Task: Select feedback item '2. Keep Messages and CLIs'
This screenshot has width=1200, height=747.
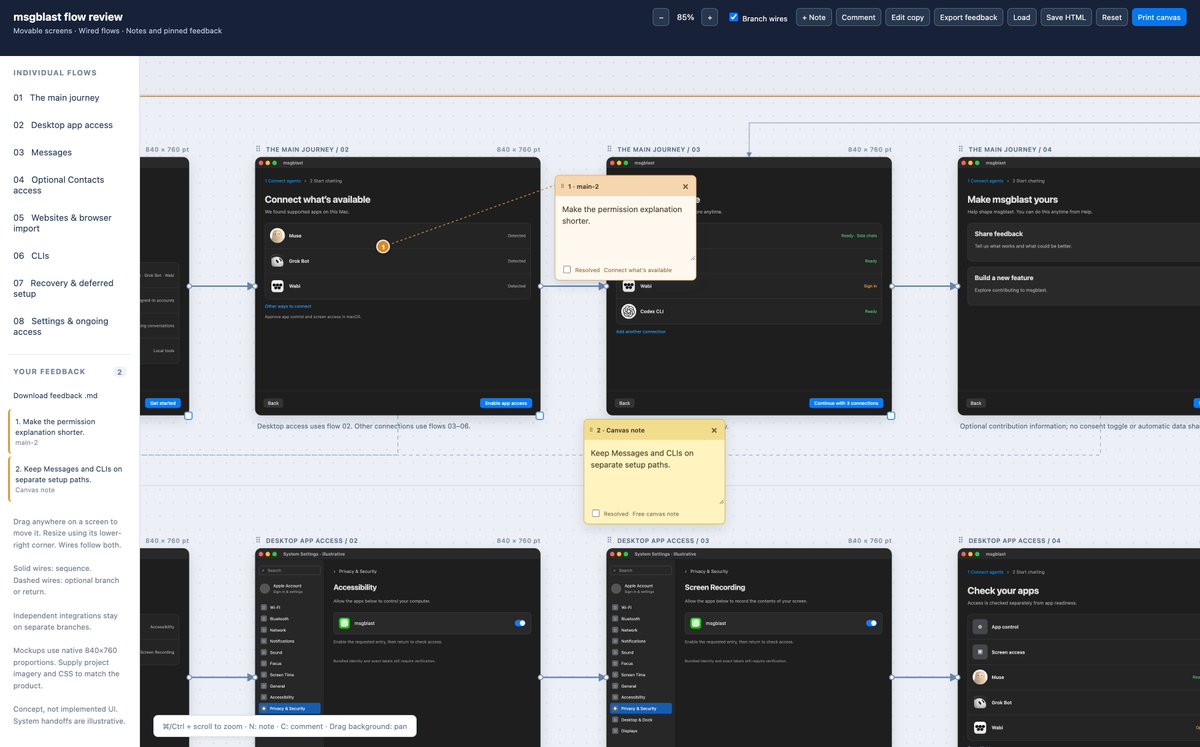Action: pos(68,479)
